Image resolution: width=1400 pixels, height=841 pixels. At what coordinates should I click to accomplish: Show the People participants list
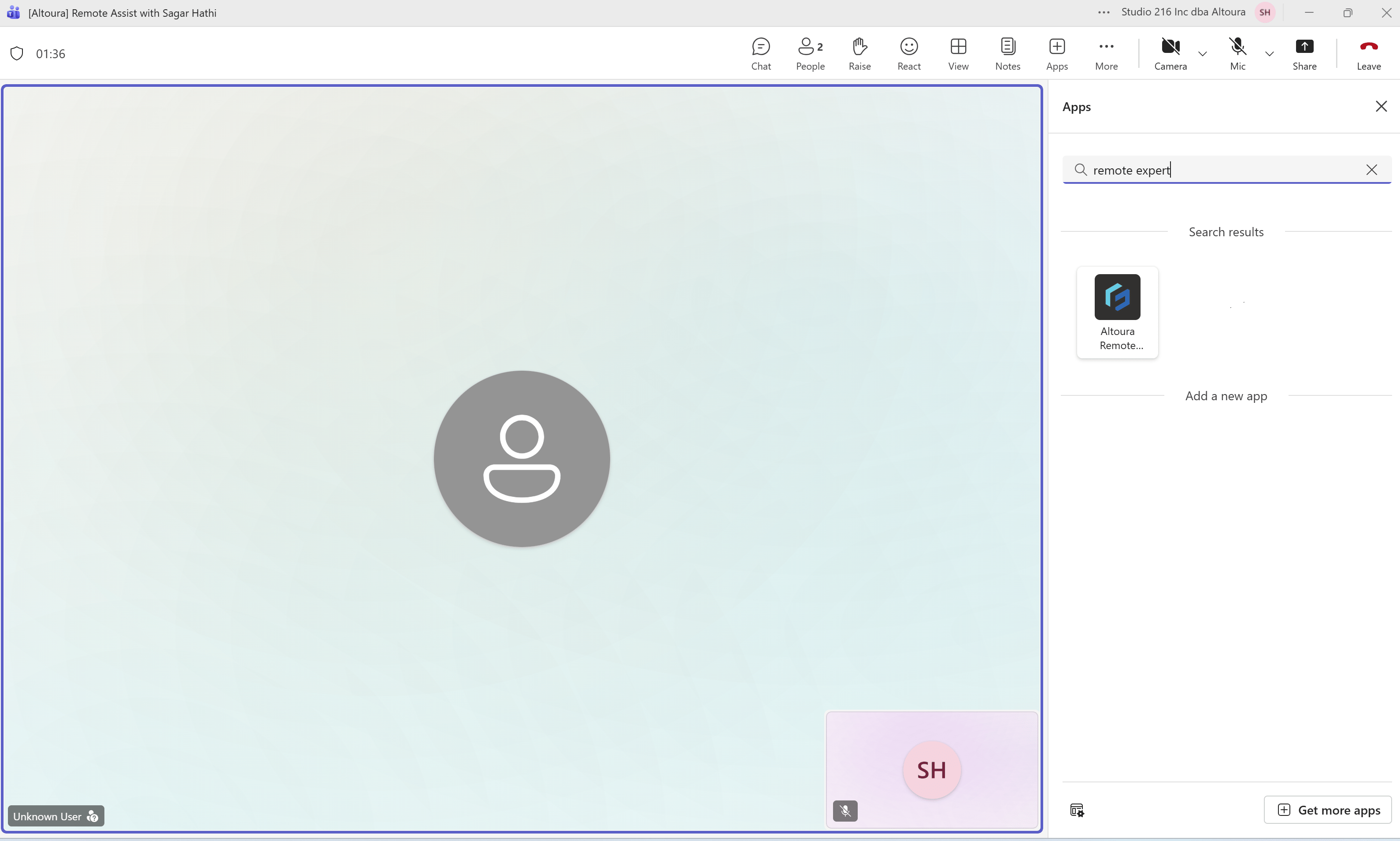(810, 54)
